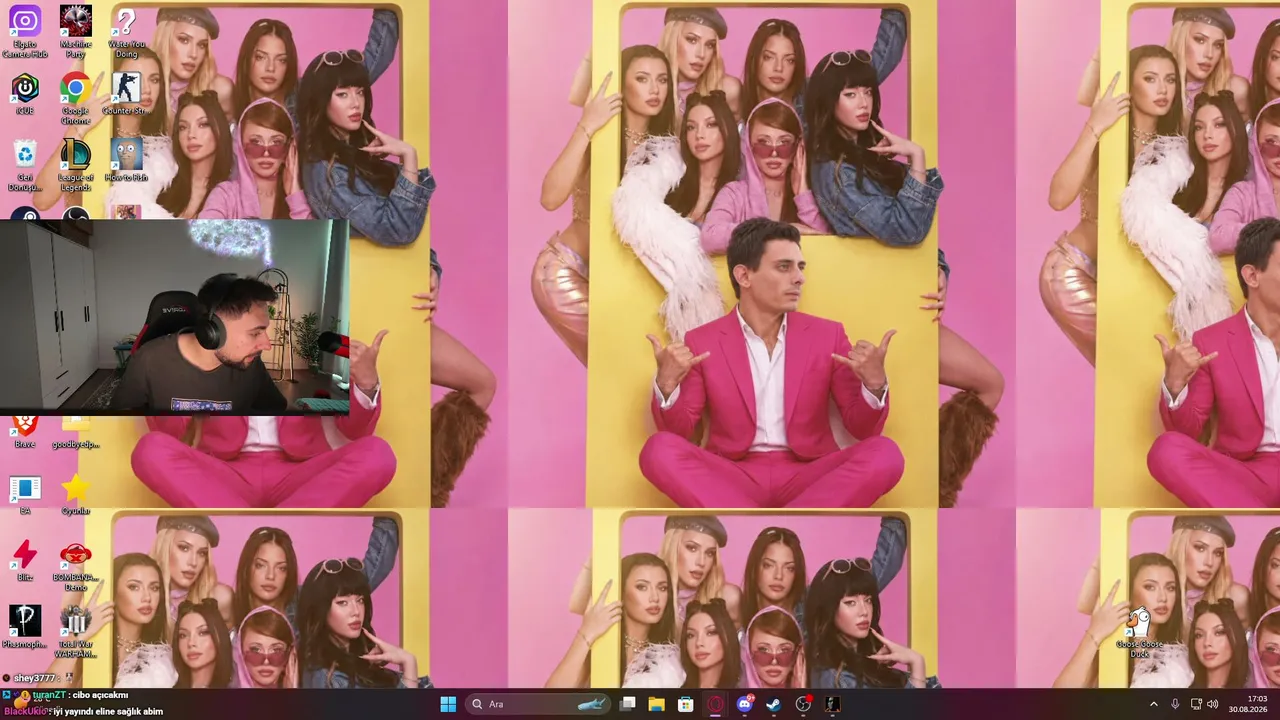Viewport: 1280px width, 720px height.
Task: Select the Brave browser desktop shortcut
Action: [25, 432]
